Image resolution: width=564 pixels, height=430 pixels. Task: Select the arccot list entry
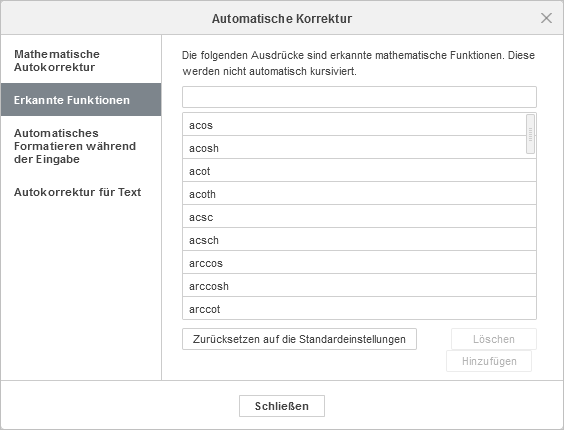(x=359, y=308)
